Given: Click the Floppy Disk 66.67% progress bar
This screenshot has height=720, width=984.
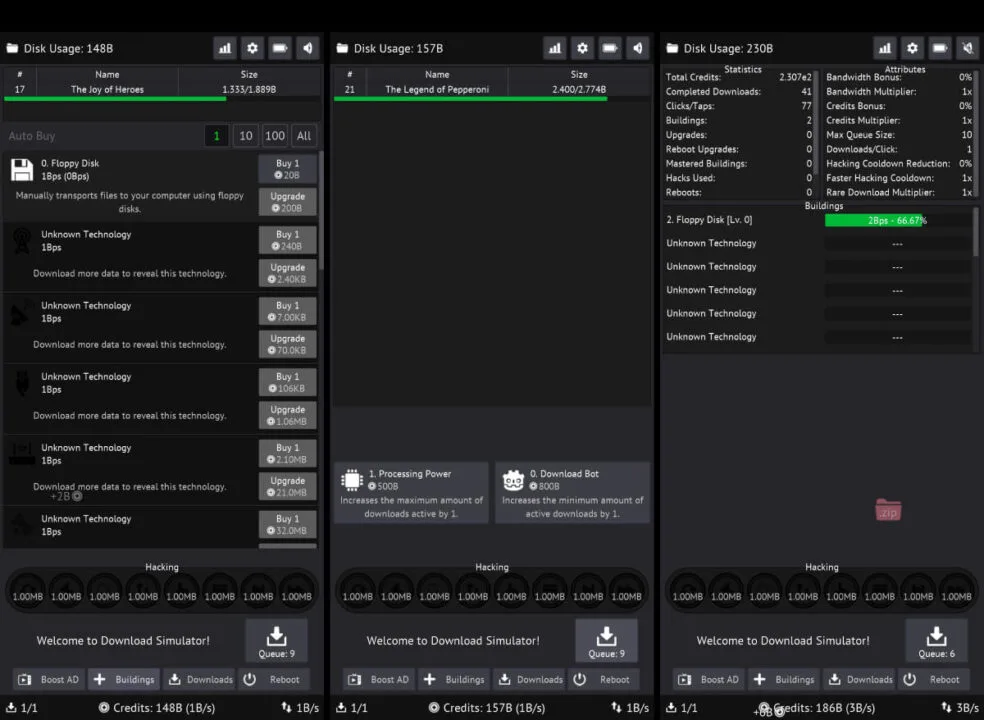Looking at the screenshot, I should tap(899, 219).
